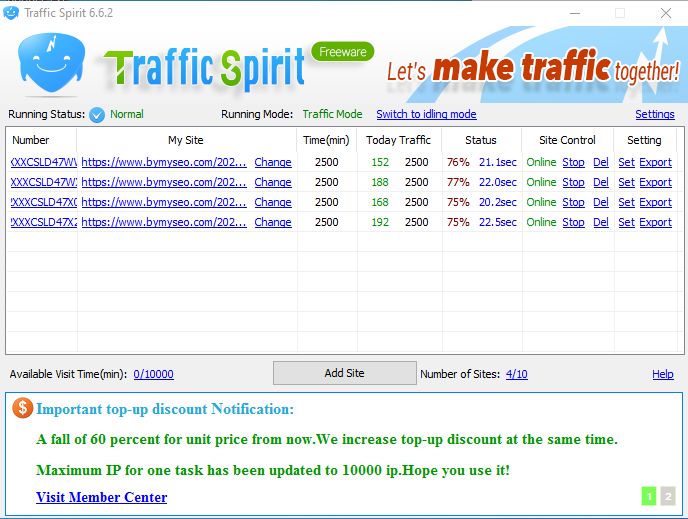Stop the site with 77% status
The height and width of the screenshot is (519, 688).
(573, 182)
